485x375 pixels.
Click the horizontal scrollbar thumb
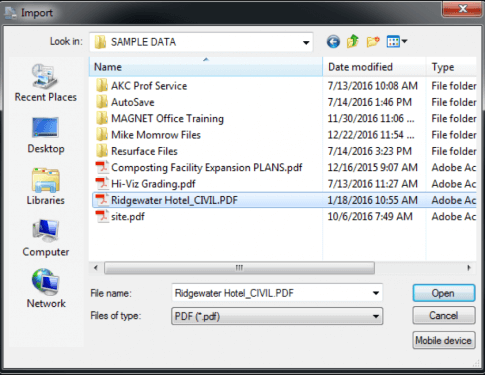pos(239,268)
